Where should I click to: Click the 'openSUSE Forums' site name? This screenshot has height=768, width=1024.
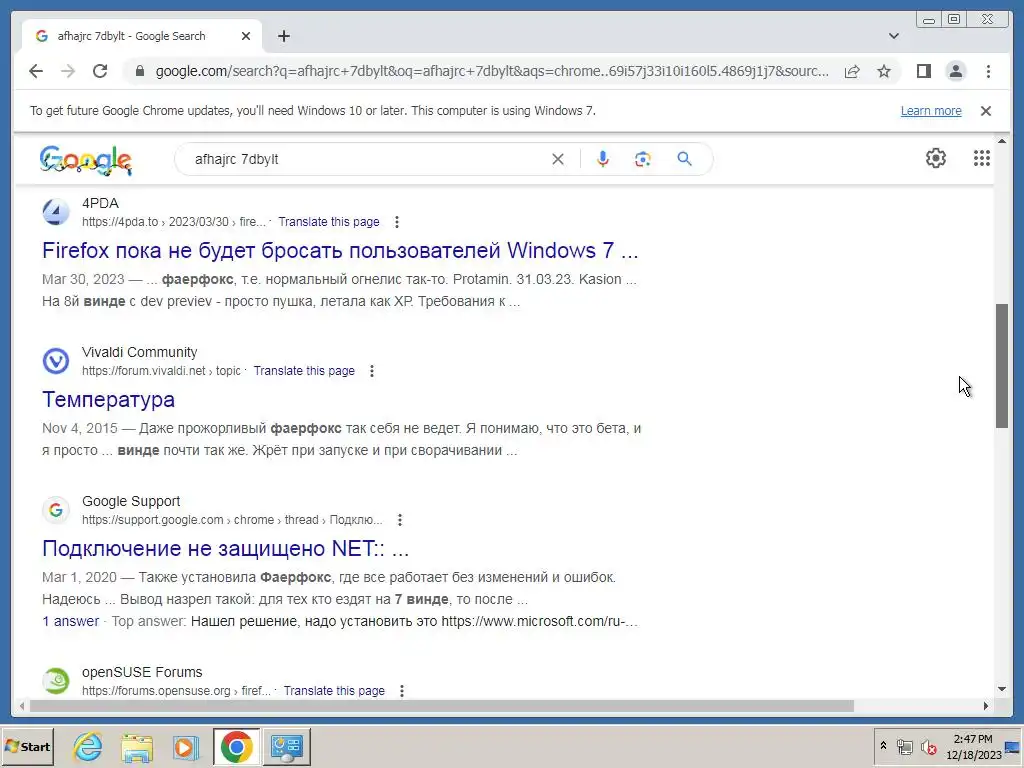click(x=142, y=672)
